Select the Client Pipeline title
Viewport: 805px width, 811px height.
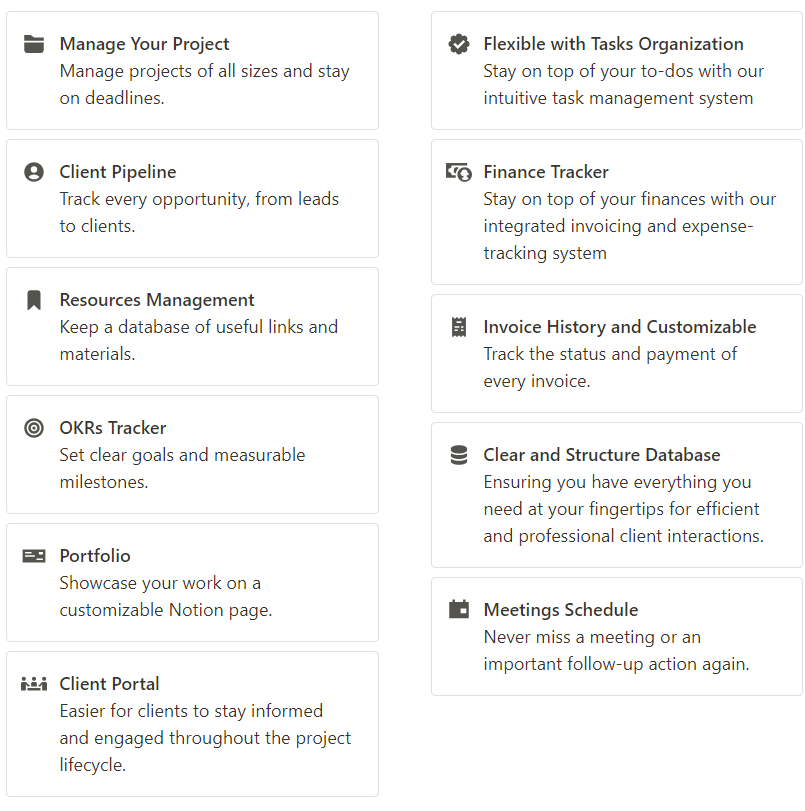(x=117, y=172)
